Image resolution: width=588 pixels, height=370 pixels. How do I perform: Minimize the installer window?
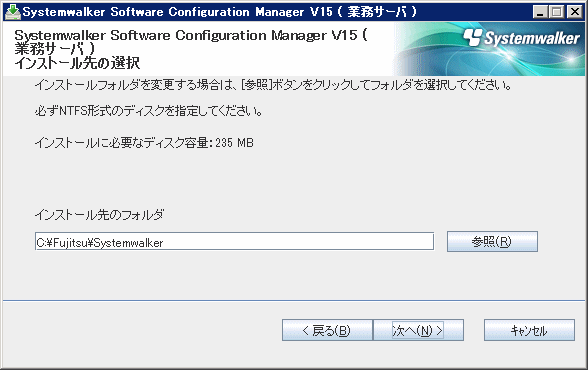click(540, 12)
